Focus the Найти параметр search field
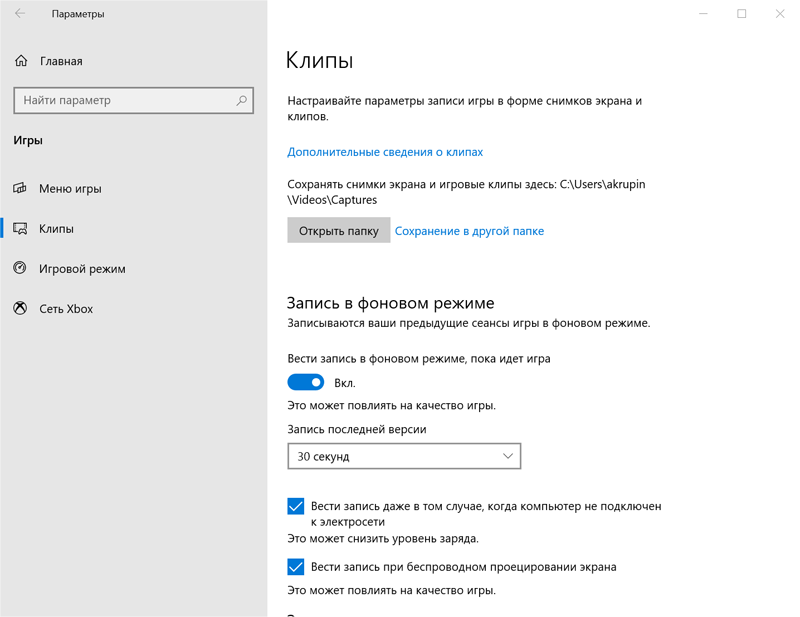This screenshot has width=800, height=617. pos(125,101)
